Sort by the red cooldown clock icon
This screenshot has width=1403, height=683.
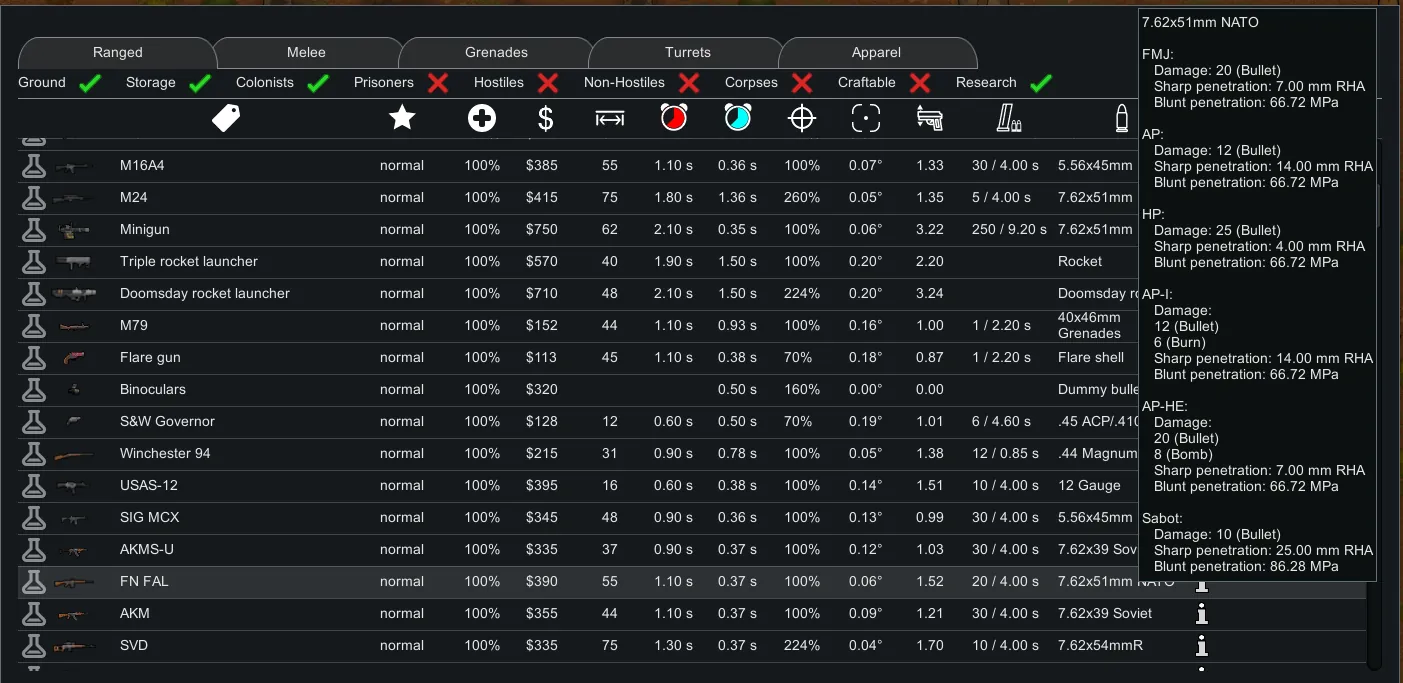point(674,119)
